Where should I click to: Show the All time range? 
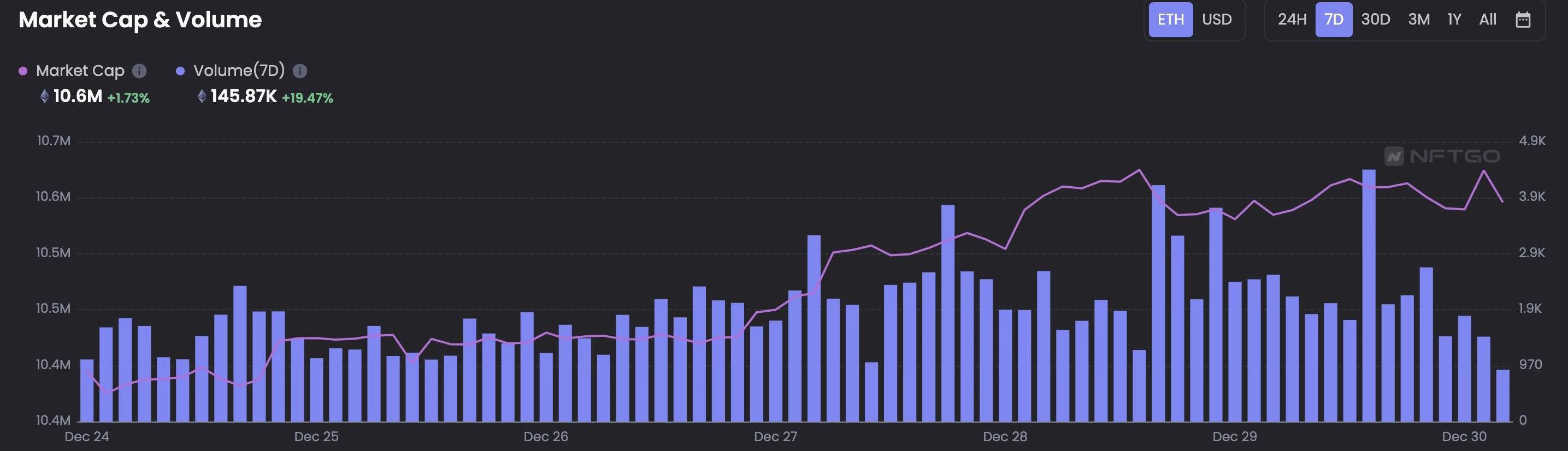click(x=1488, y=20)
